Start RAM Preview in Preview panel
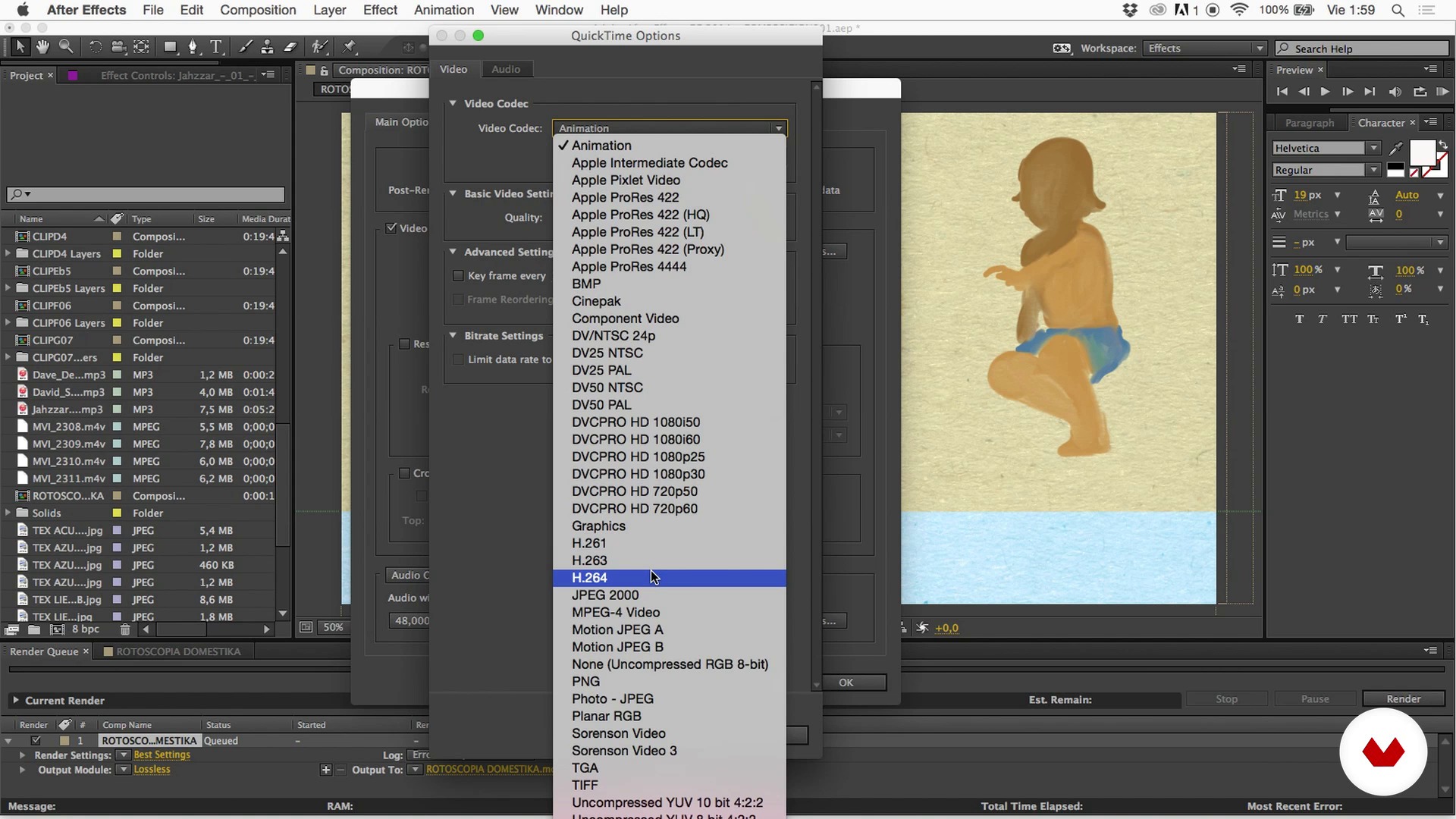The width and height of the screenshot is (1456, 819). pos(1442,92)
